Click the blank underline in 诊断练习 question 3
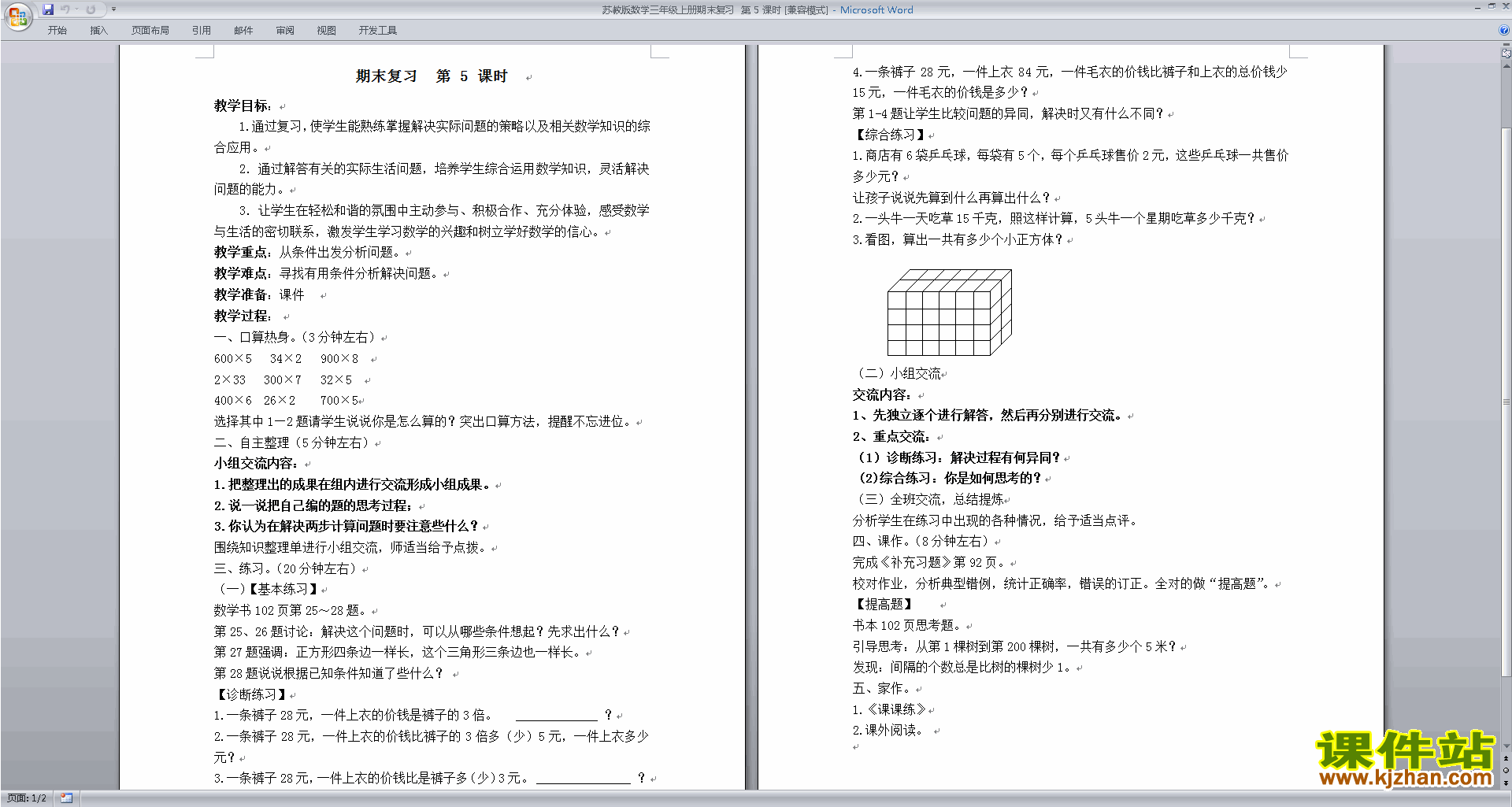 pyautogui.click(x=583, y=779)
